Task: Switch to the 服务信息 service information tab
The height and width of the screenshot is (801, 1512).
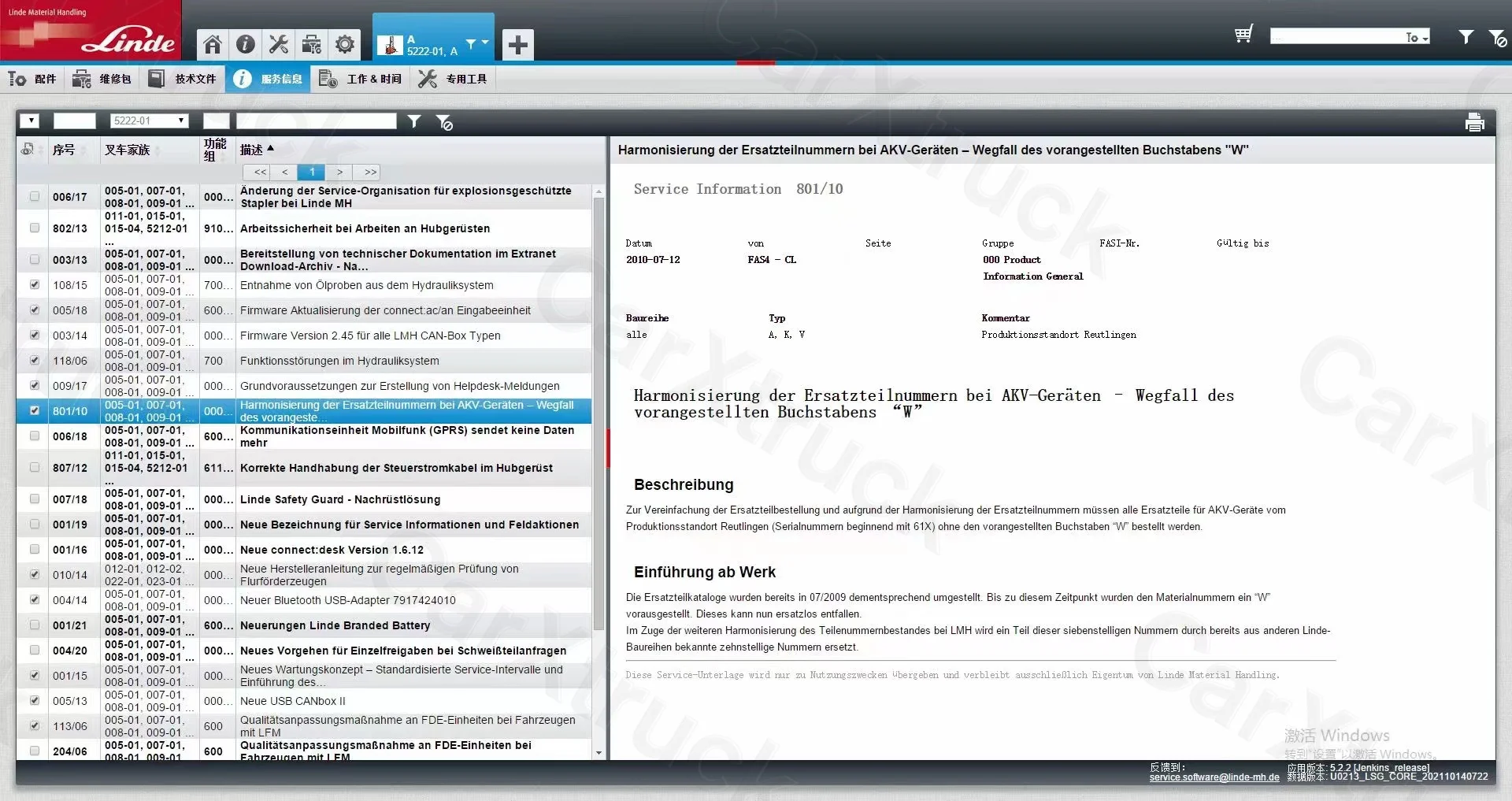Action: [268, 79]
